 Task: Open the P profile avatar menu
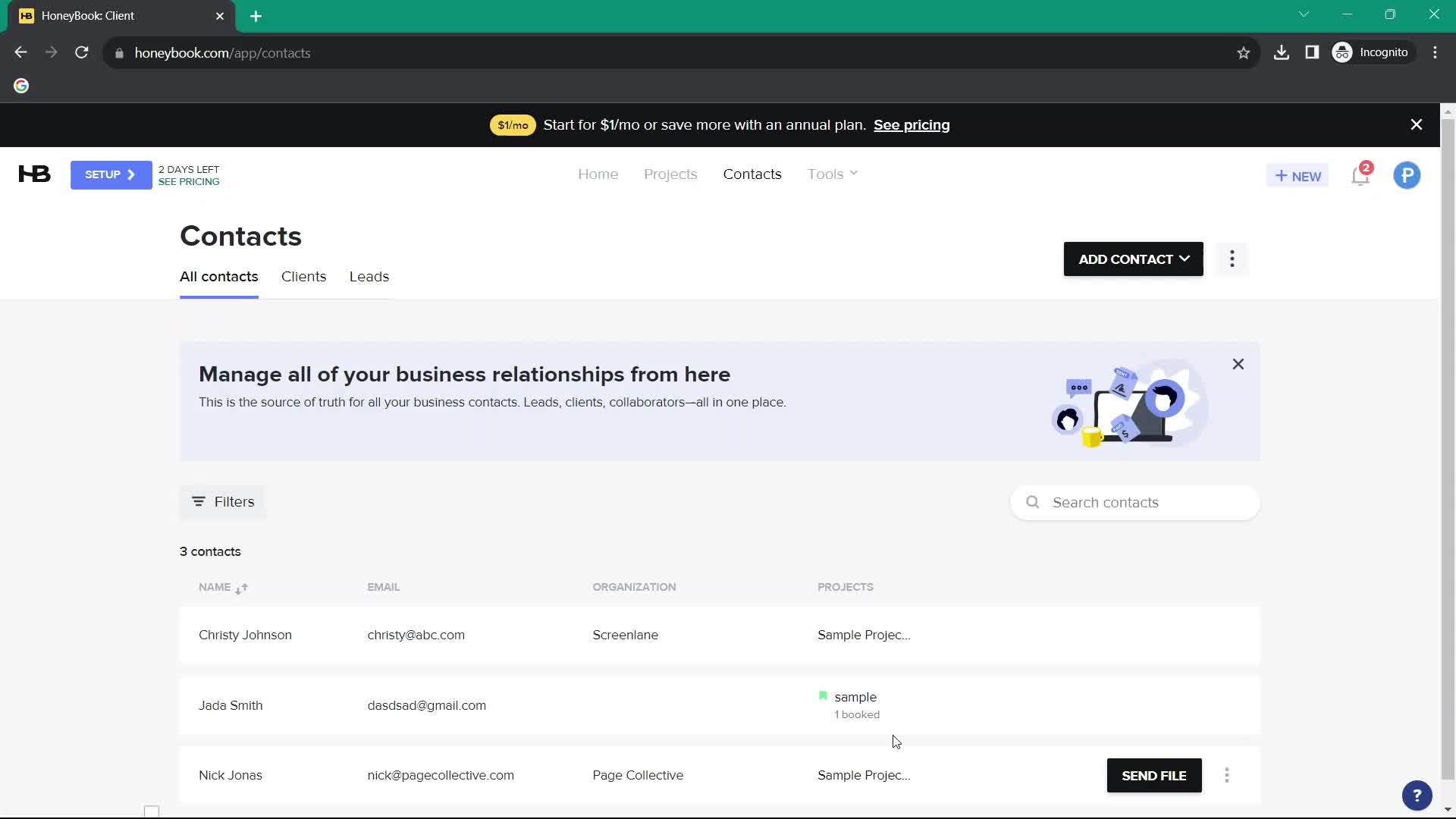[x=1407, y=176]
